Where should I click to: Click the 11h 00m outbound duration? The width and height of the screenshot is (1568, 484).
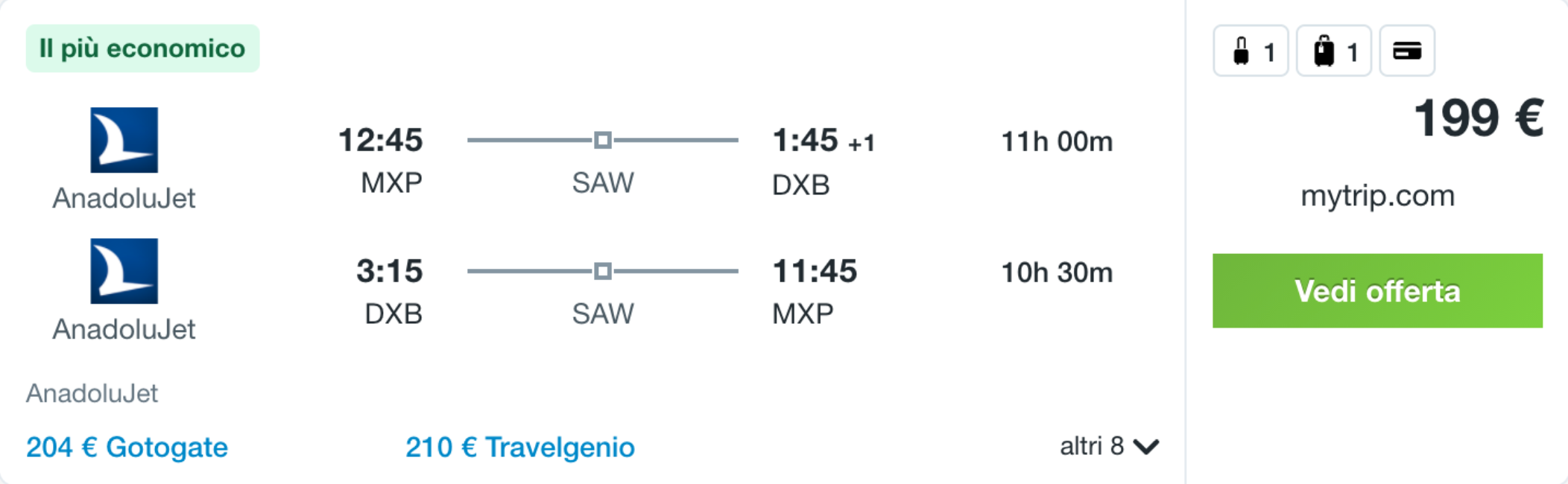click(x=1057, y=141)
